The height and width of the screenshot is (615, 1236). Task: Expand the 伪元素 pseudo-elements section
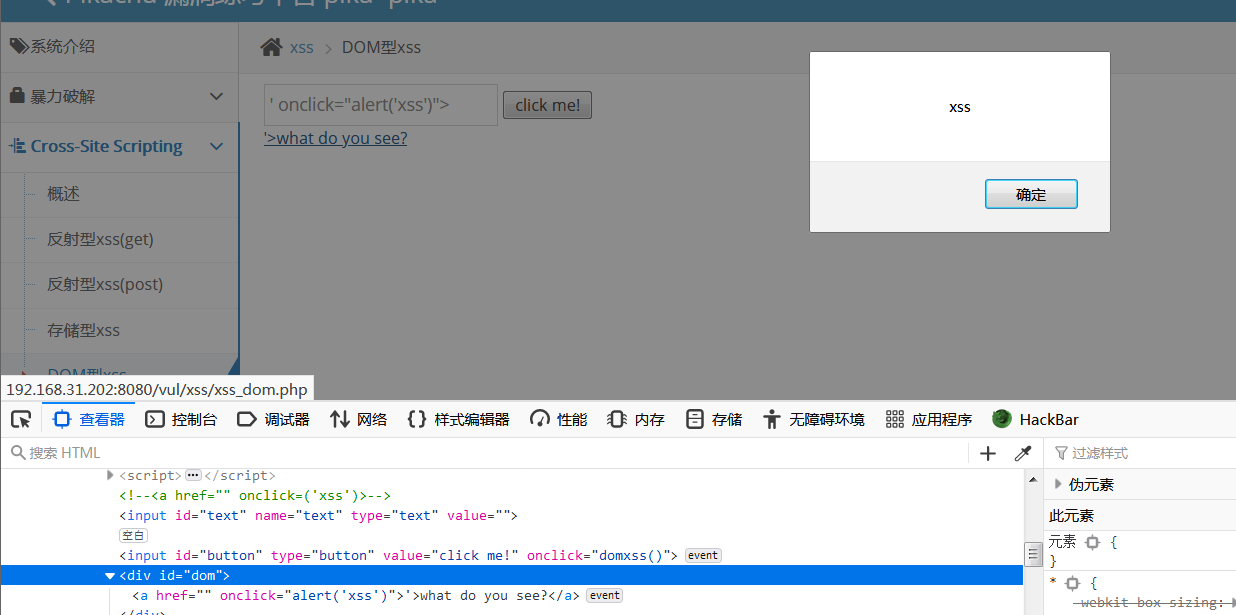1058,484
